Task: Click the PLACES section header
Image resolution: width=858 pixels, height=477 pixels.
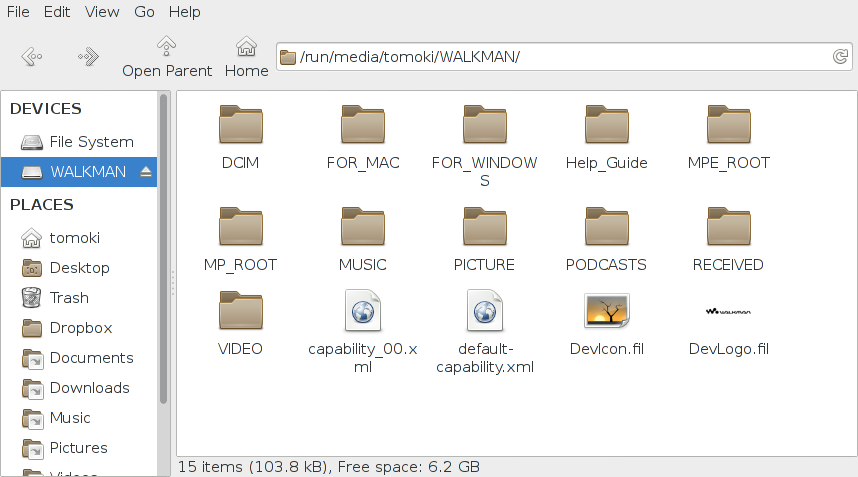Action: point(42,205)
